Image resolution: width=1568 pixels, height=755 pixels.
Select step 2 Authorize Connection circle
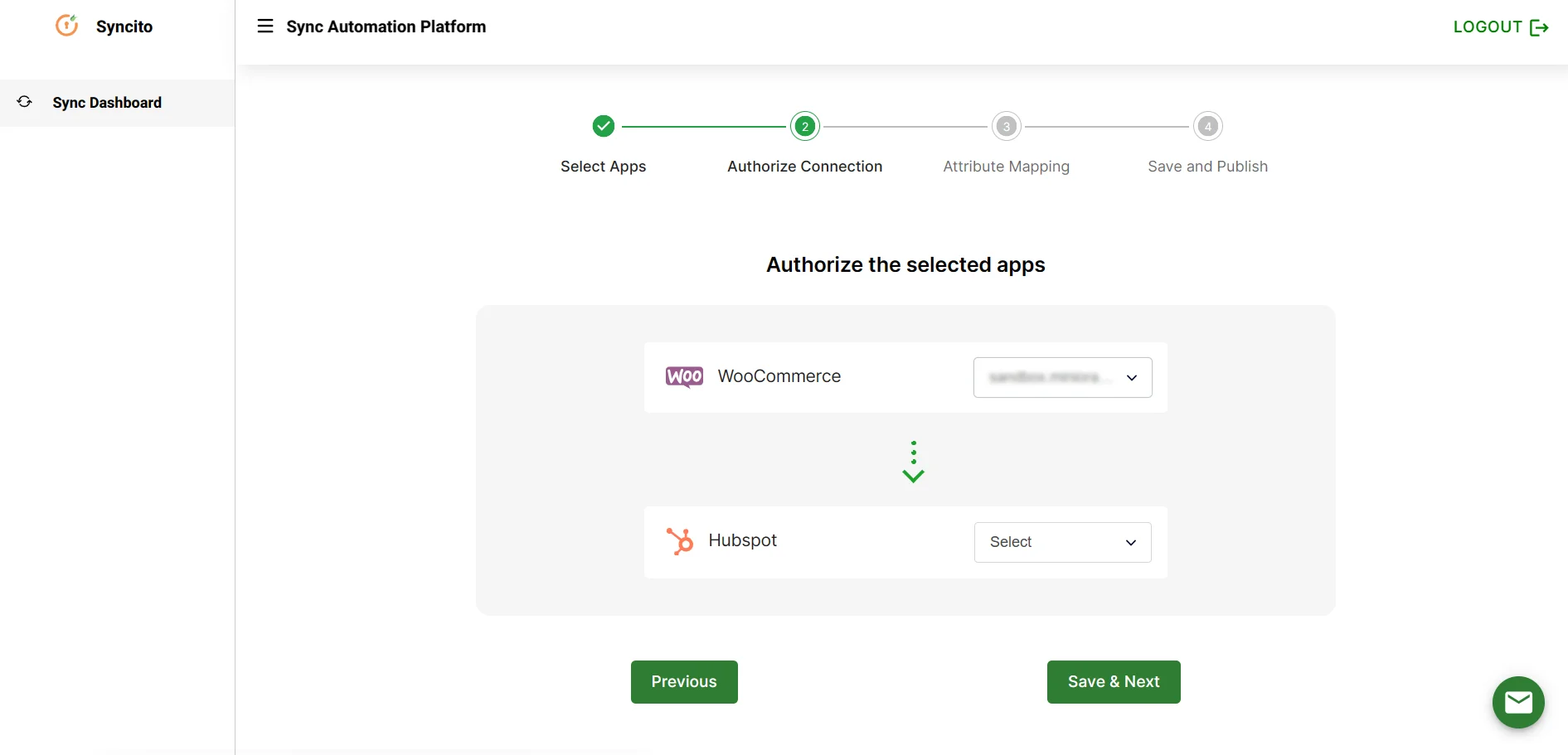click(804, 126)
